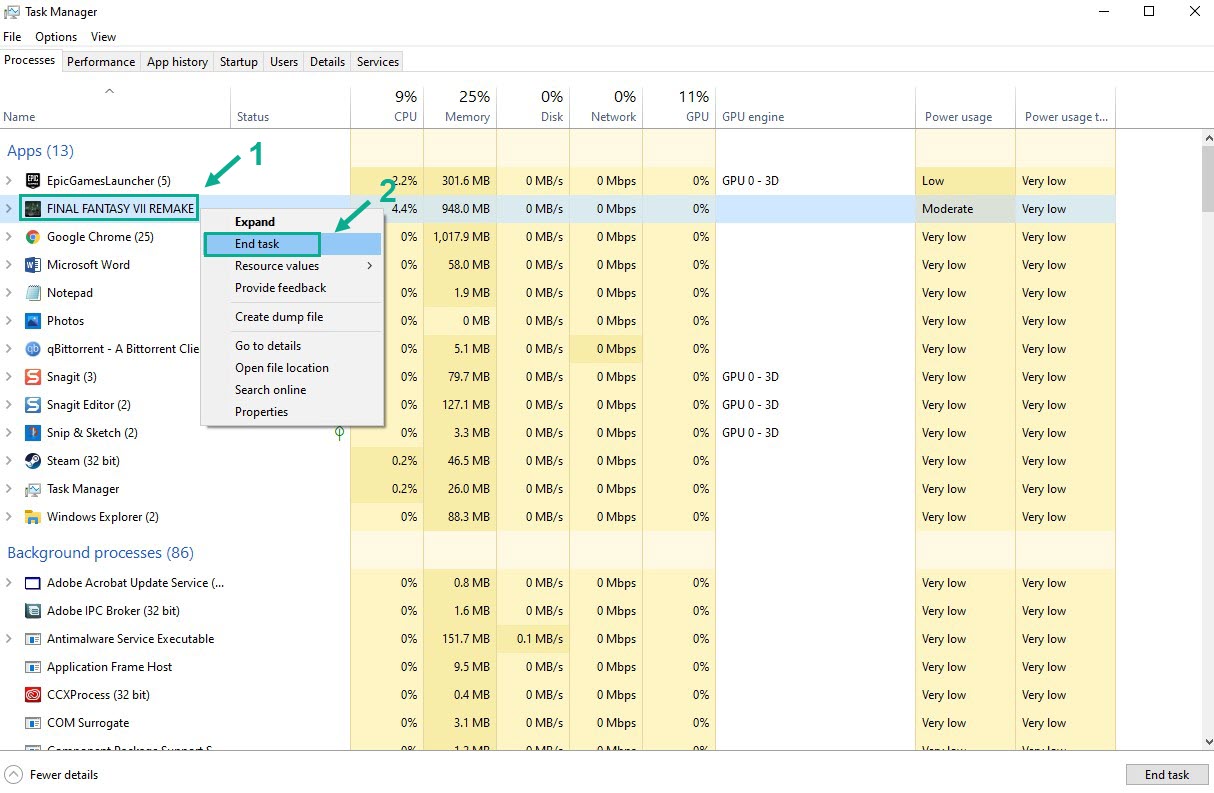Sort by the Disk column header
Viewport: 1214px width, 793px height.
point(533,106)
